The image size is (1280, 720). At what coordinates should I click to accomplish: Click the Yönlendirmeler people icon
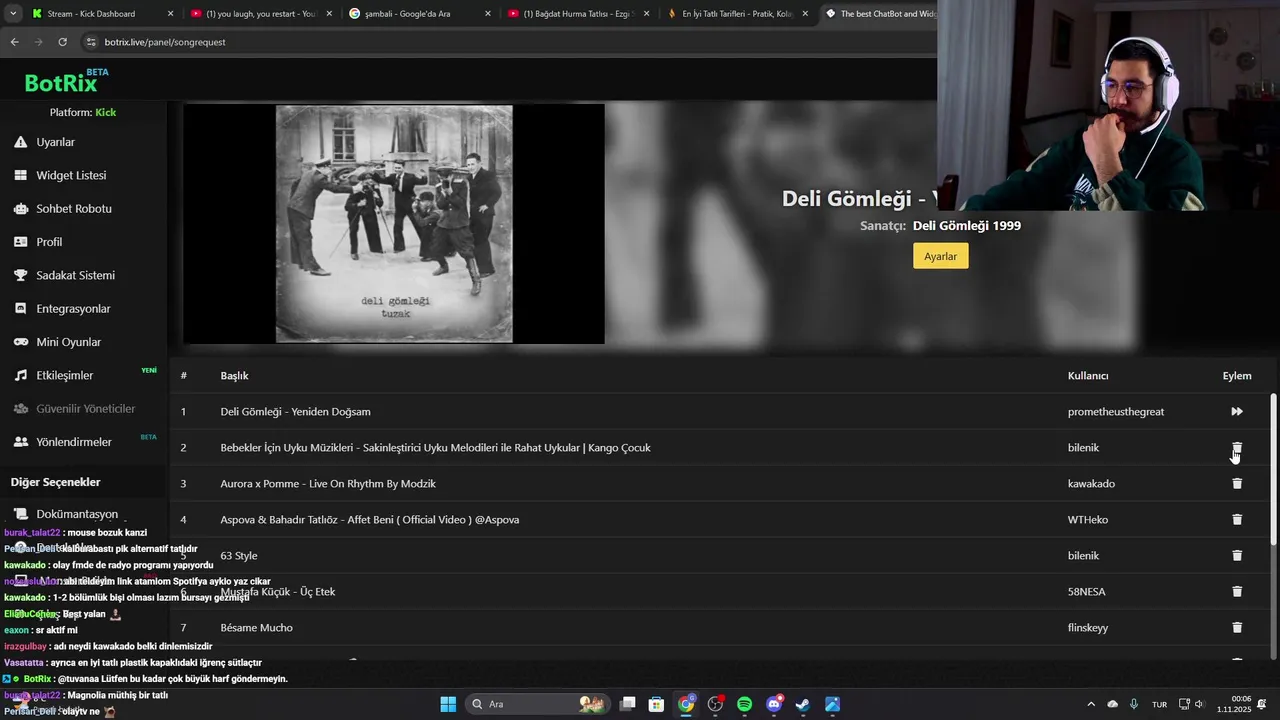20,442
